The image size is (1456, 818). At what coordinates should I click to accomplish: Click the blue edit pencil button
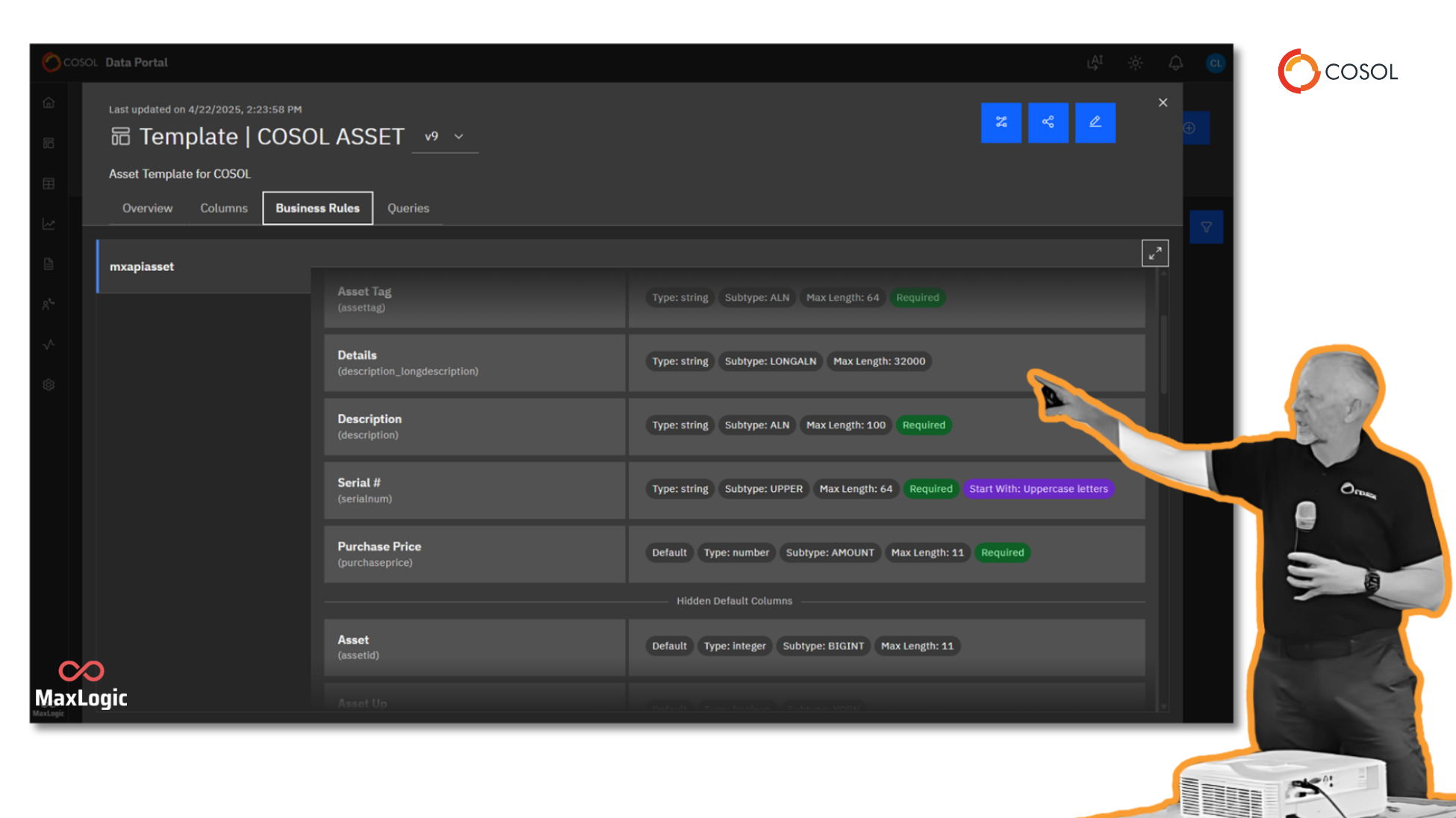pos(1095,122)
